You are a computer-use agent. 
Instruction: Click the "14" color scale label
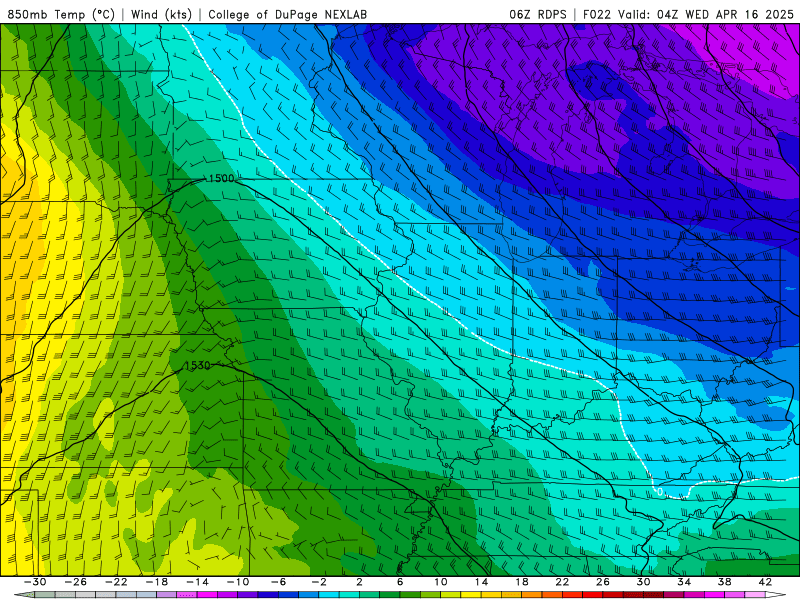click(481, 582)
